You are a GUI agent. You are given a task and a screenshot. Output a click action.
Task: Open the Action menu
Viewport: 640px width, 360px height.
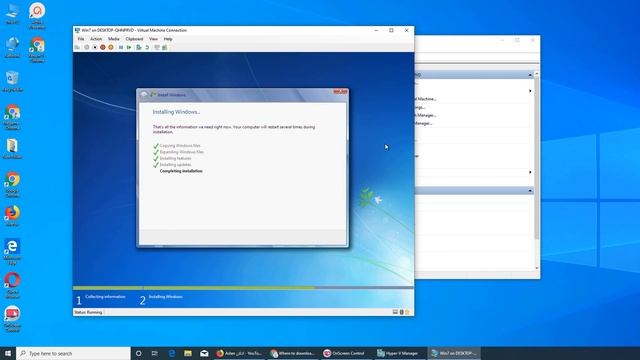click(x=96, y=39)
